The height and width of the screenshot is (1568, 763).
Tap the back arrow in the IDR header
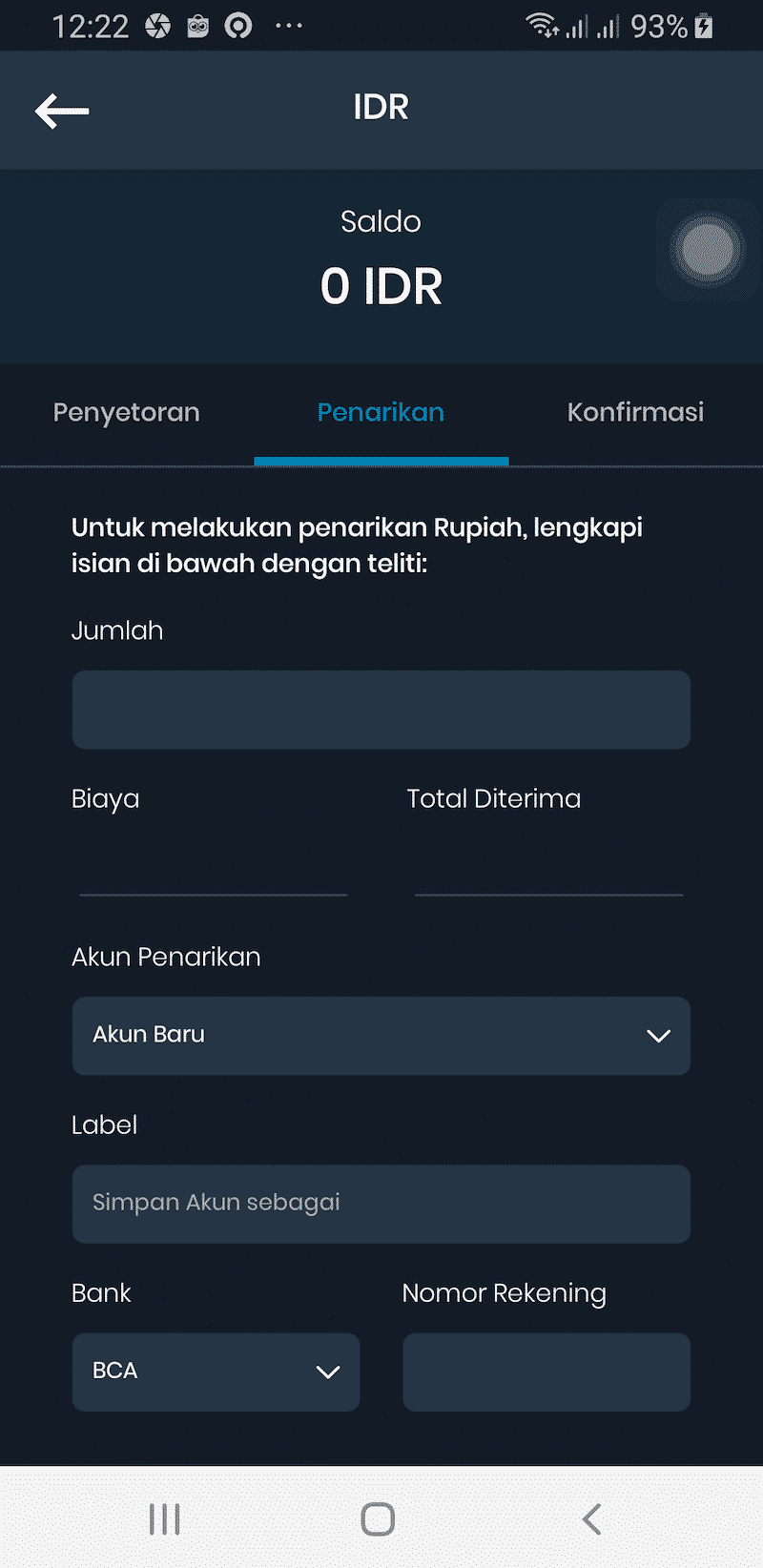[x=61, y=111]
